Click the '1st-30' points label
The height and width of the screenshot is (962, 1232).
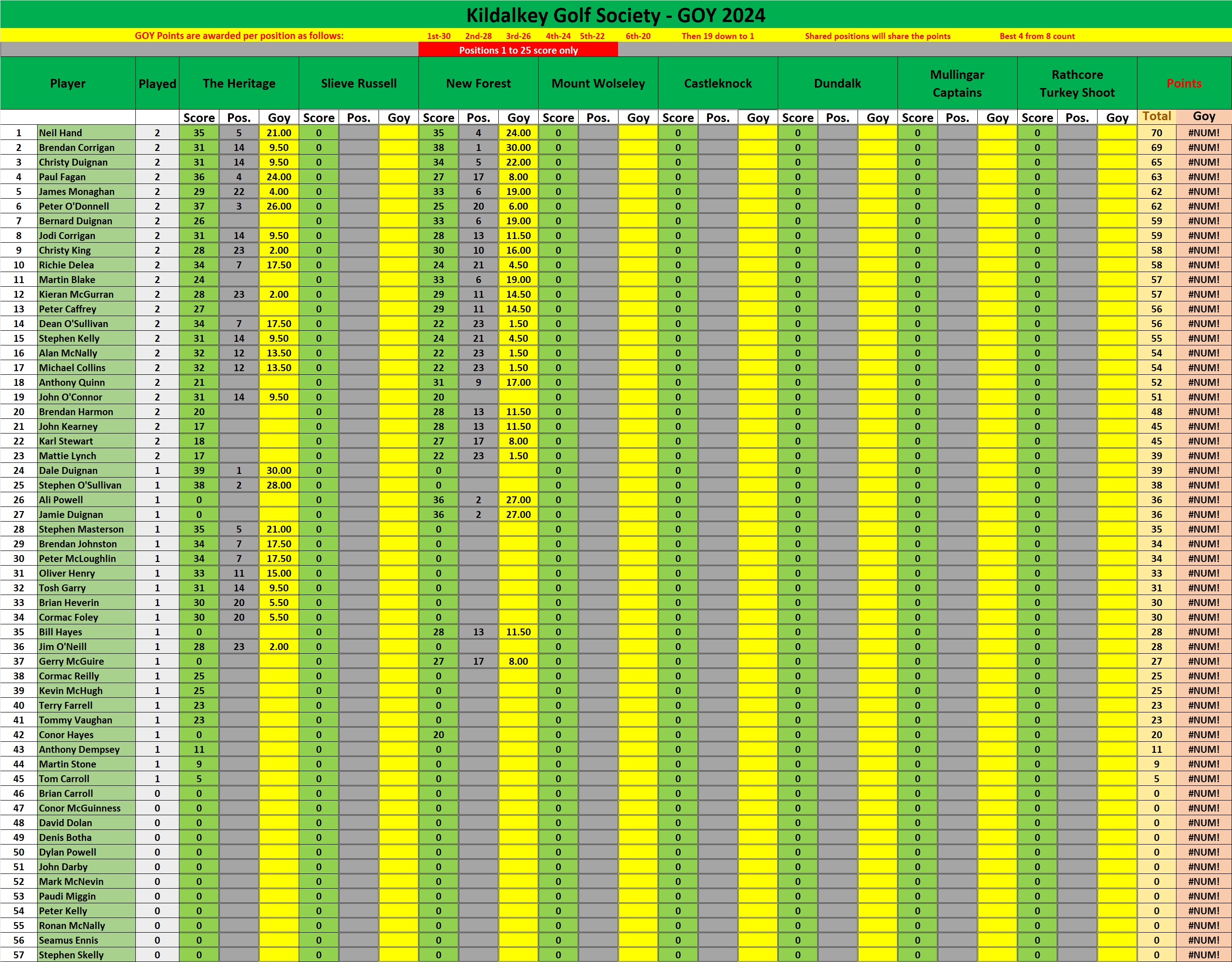click(438, 36)
